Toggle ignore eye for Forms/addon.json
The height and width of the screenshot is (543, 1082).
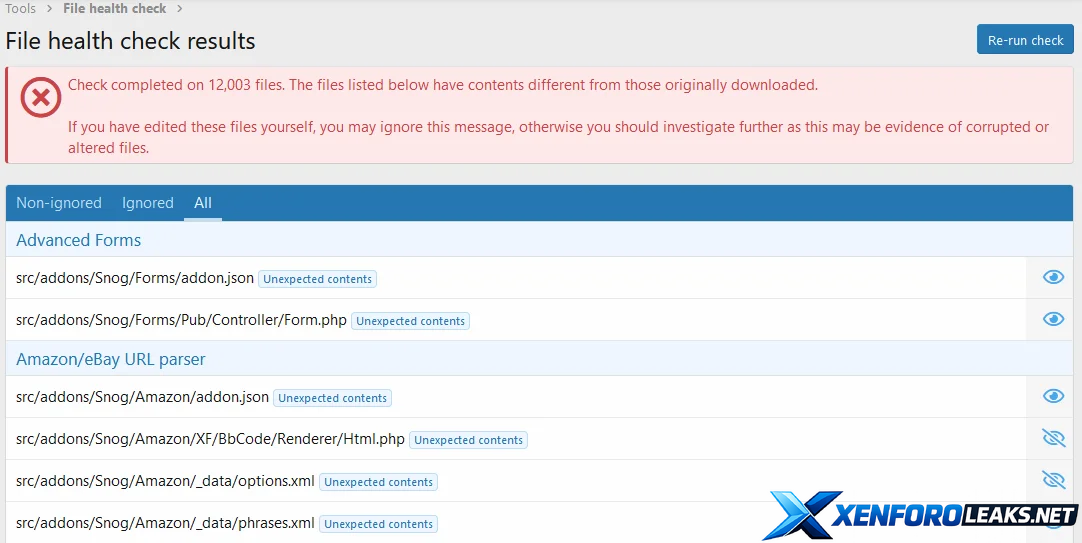tap(1053, 277)
